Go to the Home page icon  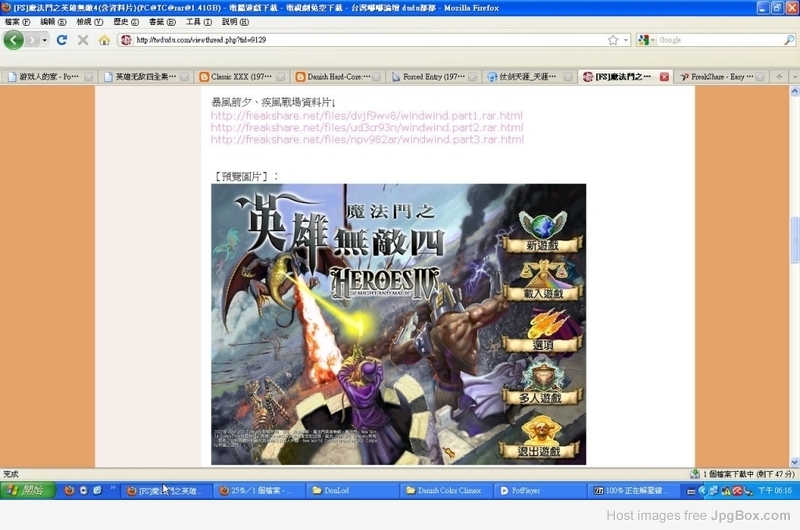pos(104,40)
